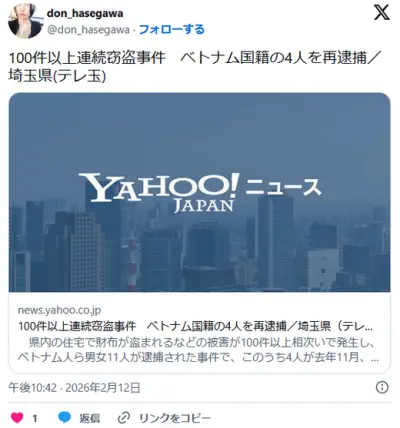400x428 pixels.
Task: Open the @don_hasegawa handle link
Action: point(88,30)
